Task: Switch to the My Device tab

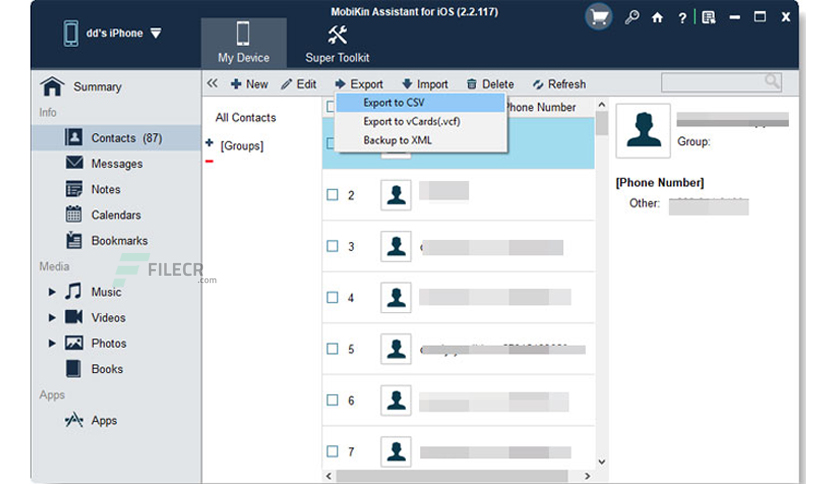Action: (x=244, y=43)
